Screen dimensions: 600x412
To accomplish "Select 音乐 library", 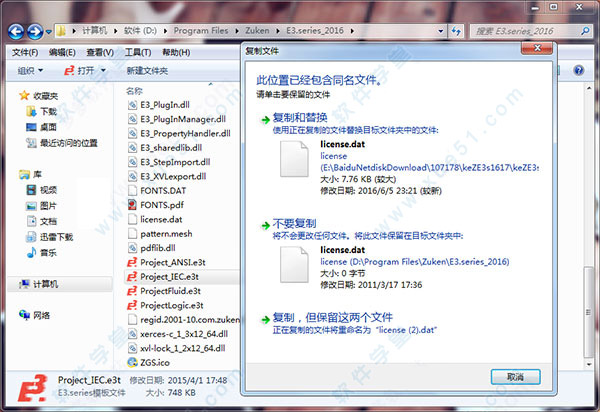I will coord(41,252).
